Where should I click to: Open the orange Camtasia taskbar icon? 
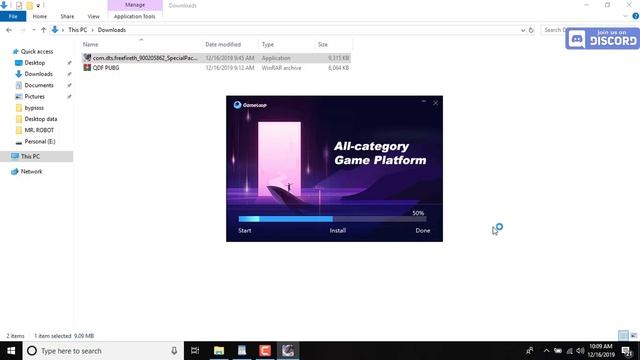click(265, 351)
